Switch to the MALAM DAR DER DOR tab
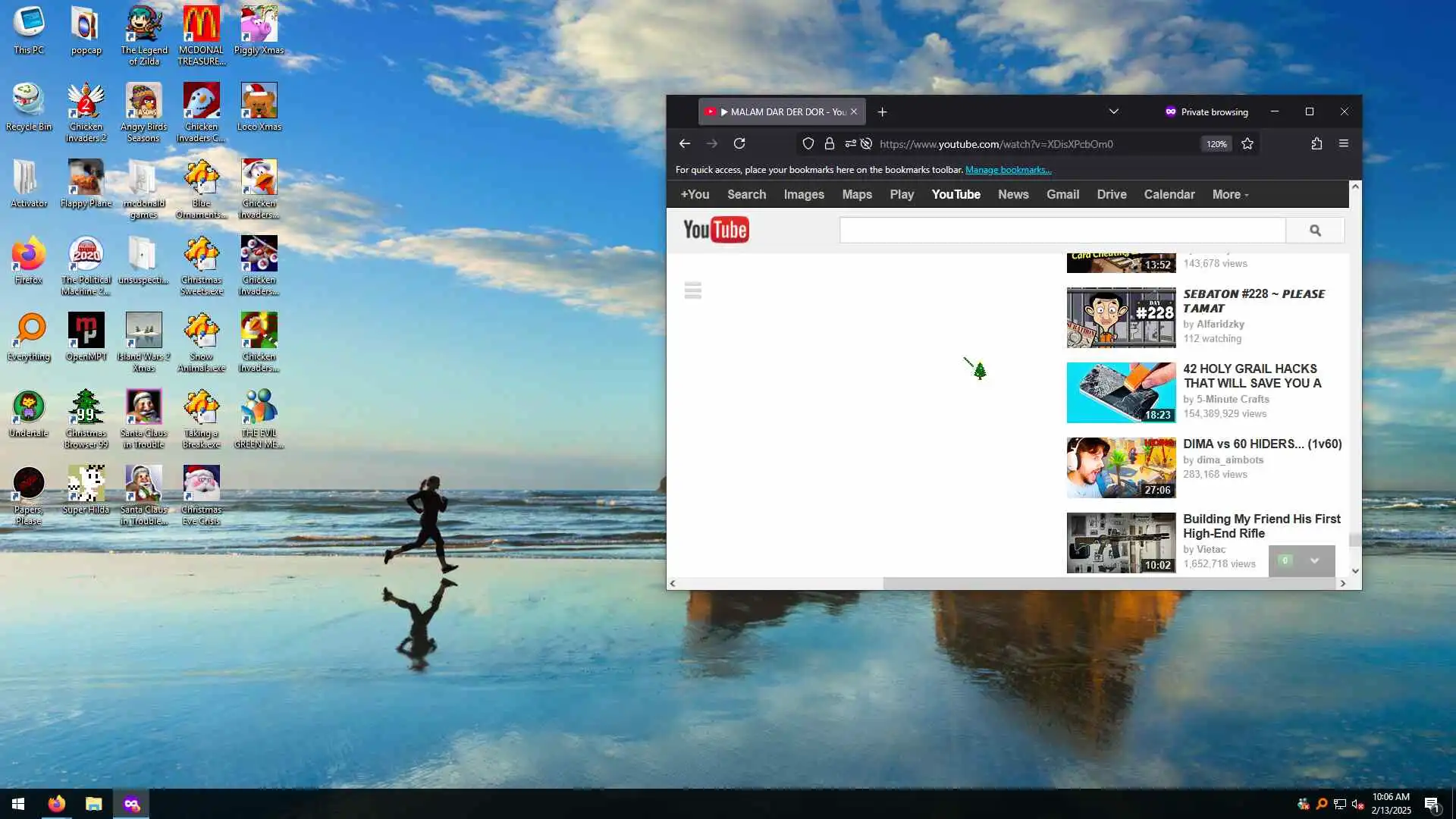Viewport: 1456px width, 819px height. 781,111
